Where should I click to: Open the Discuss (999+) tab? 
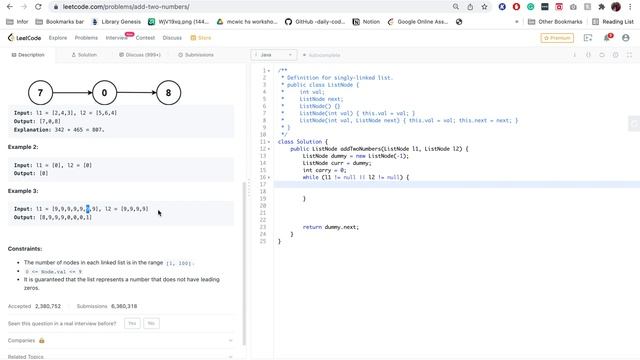140,55
